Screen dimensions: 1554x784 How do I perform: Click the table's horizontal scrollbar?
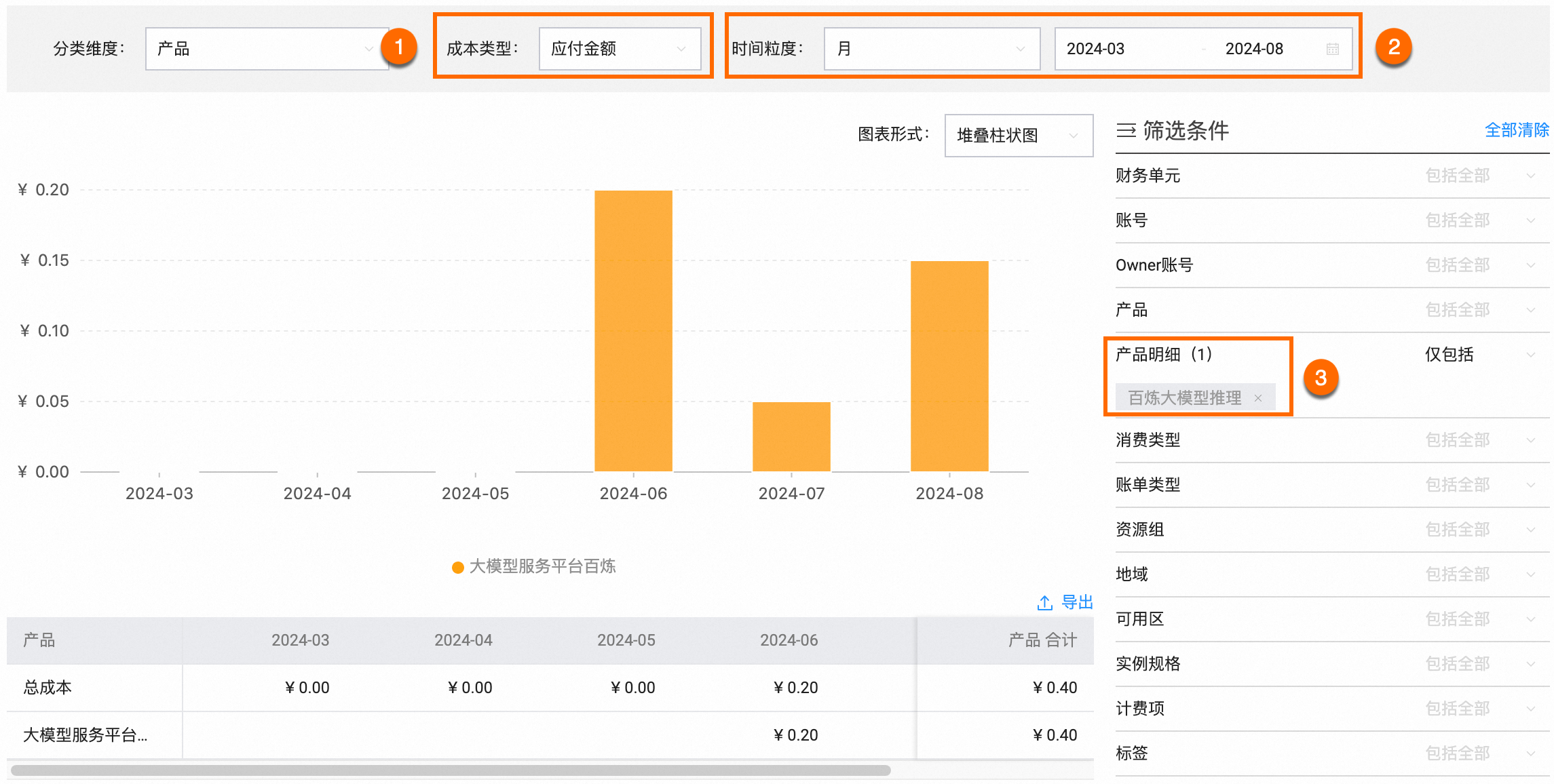pos(451,770)
